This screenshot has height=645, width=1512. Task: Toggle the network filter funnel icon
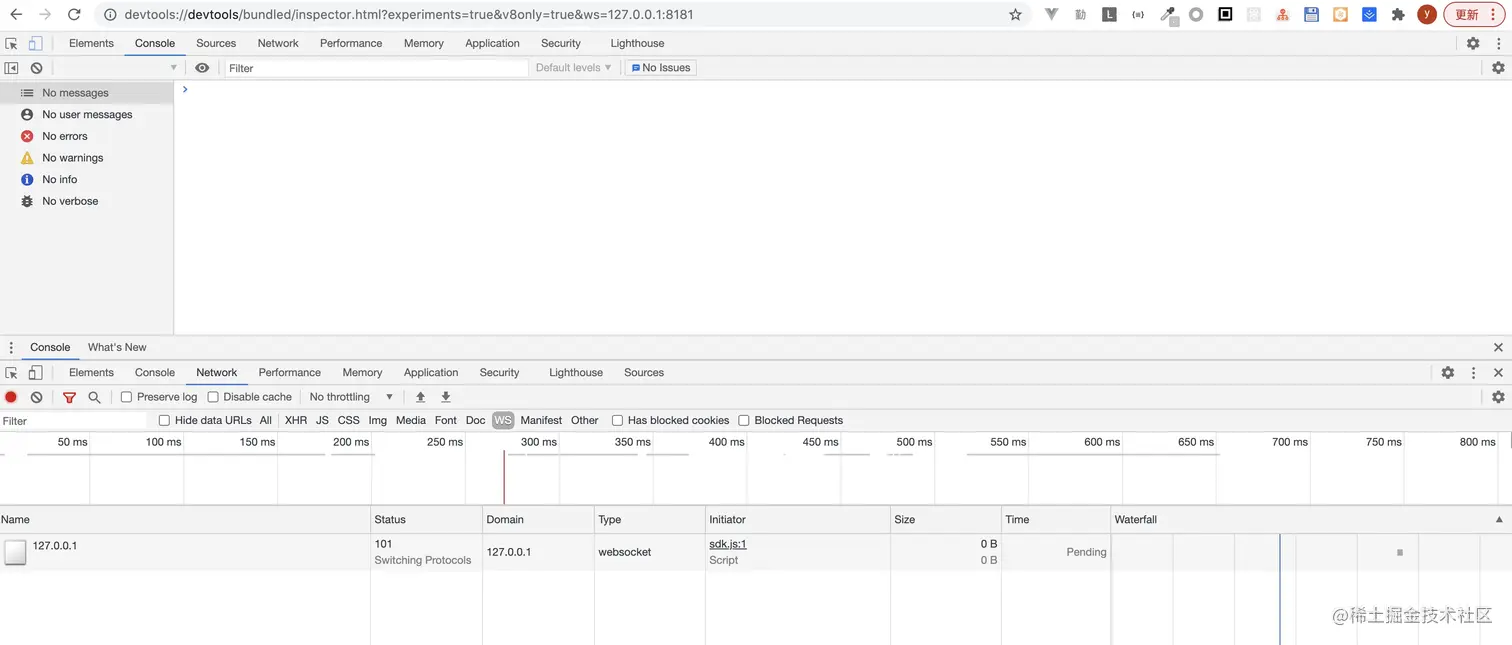(x=69, y=397)
